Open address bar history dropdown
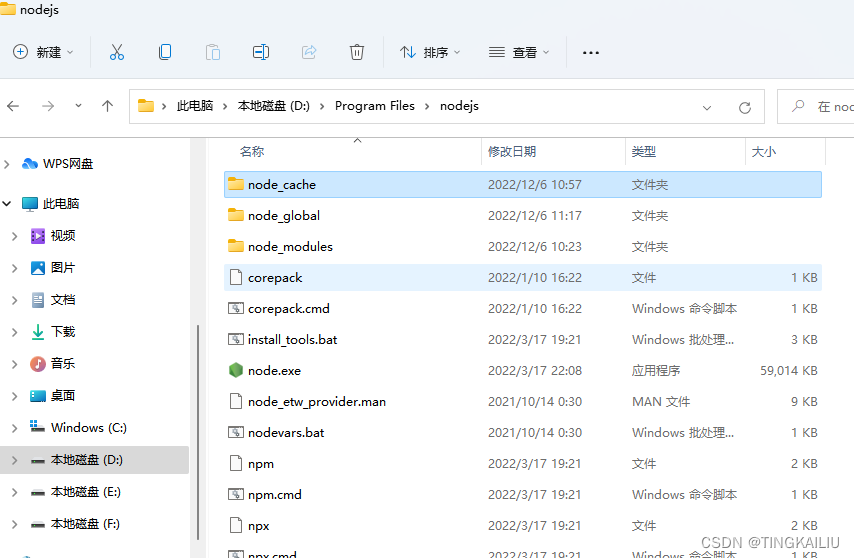This screenshot has width=854, height=558. tap(707, 108)
